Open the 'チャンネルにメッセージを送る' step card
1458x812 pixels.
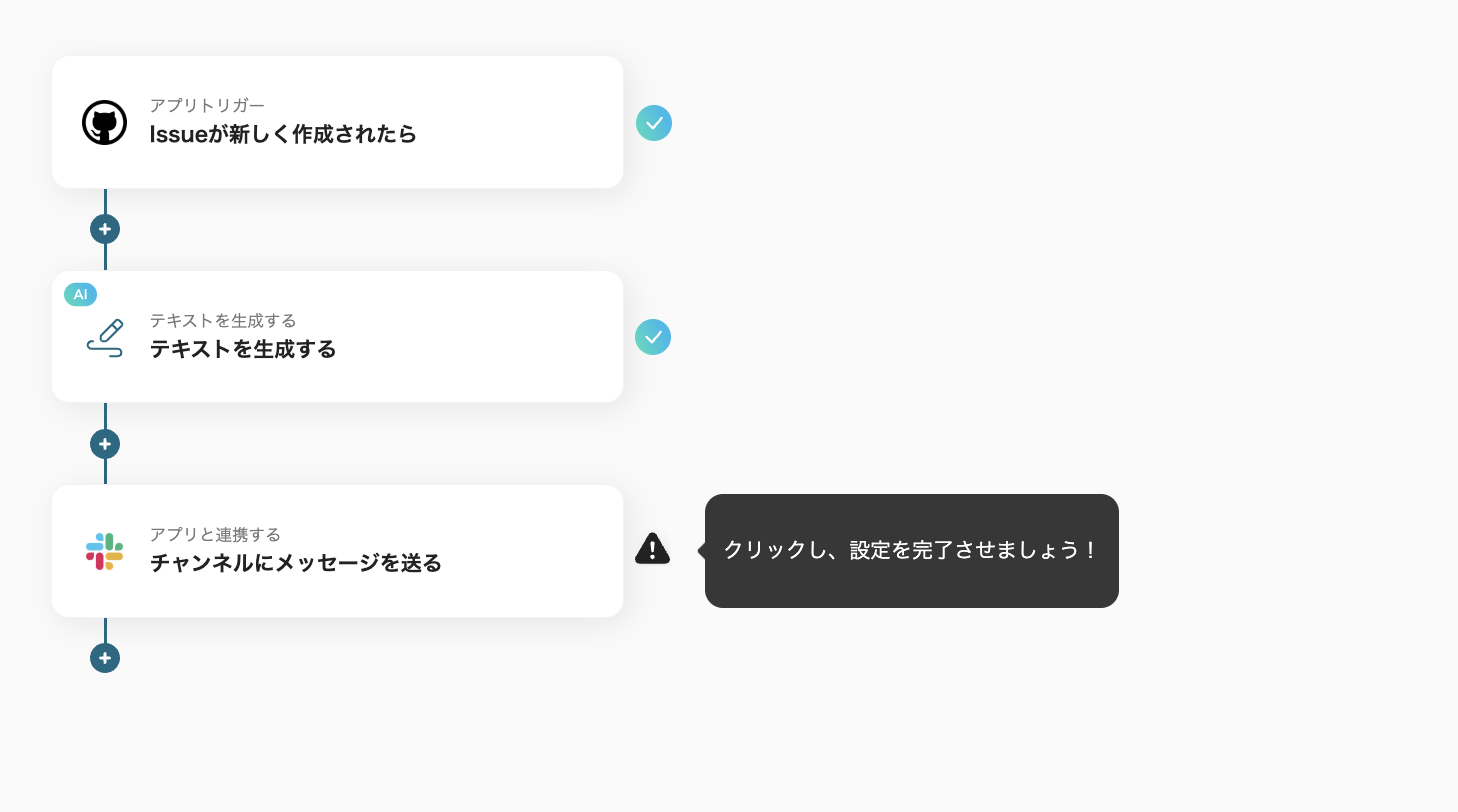[337, 551]
